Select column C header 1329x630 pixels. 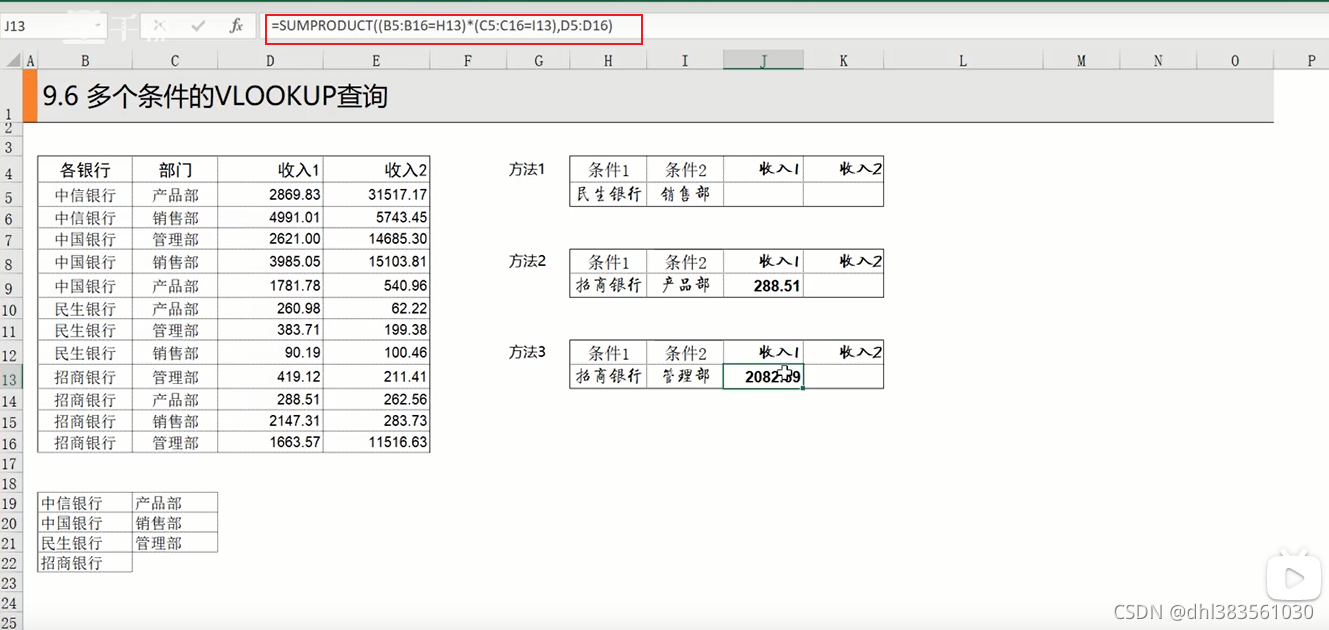(175, 61)
